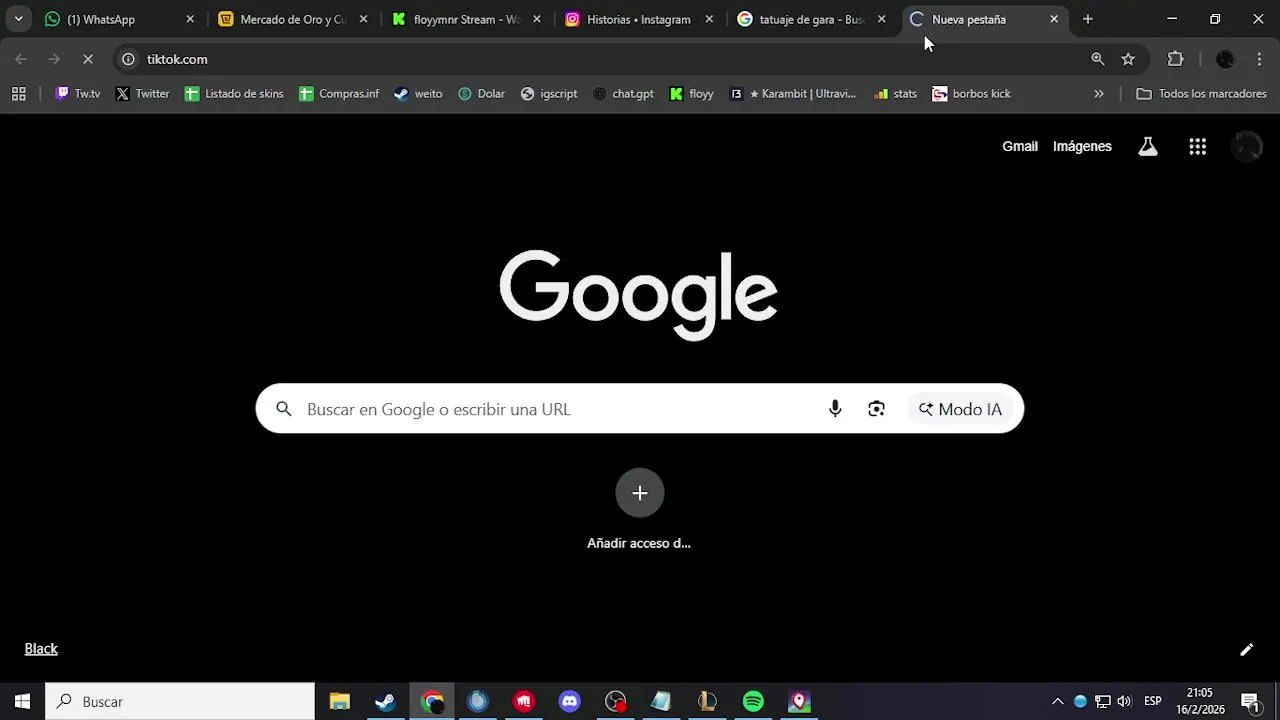Open the Extensions puzzle icon
Screen dimensions: 1280x720
pos(1176,59)
